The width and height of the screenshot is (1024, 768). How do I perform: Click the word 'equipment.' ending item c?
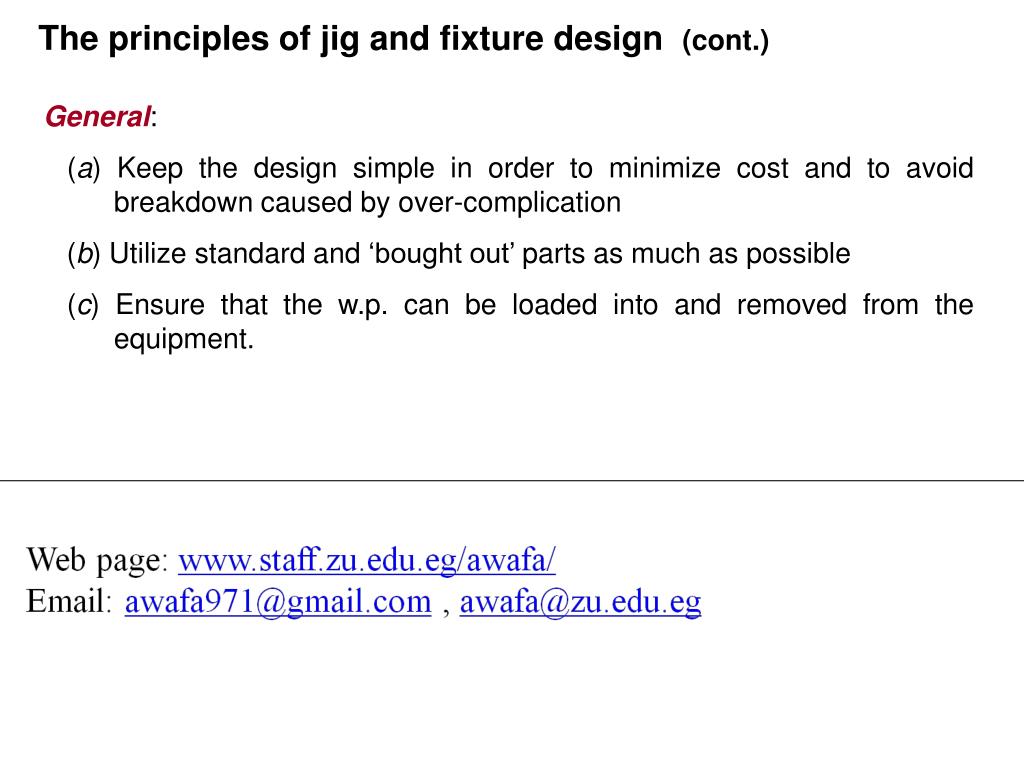[x=184, y=340]
